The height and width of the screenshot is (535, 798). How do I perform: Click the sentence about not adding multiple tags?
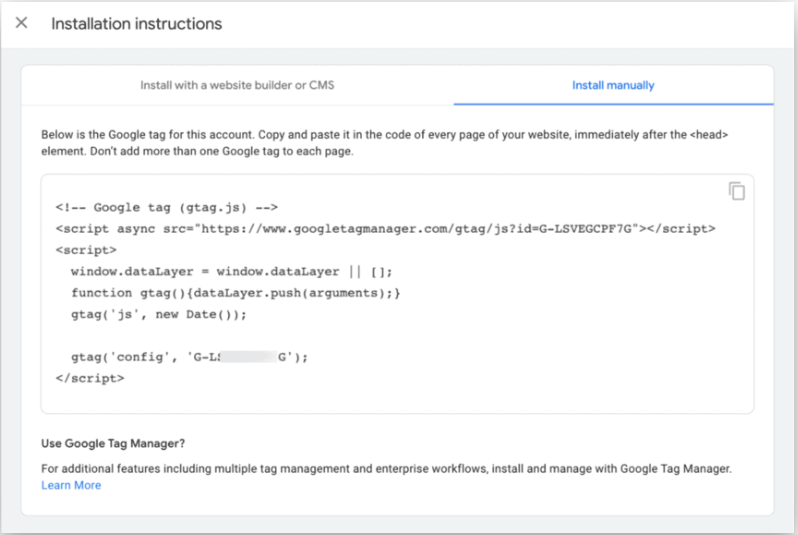point(221,152)
